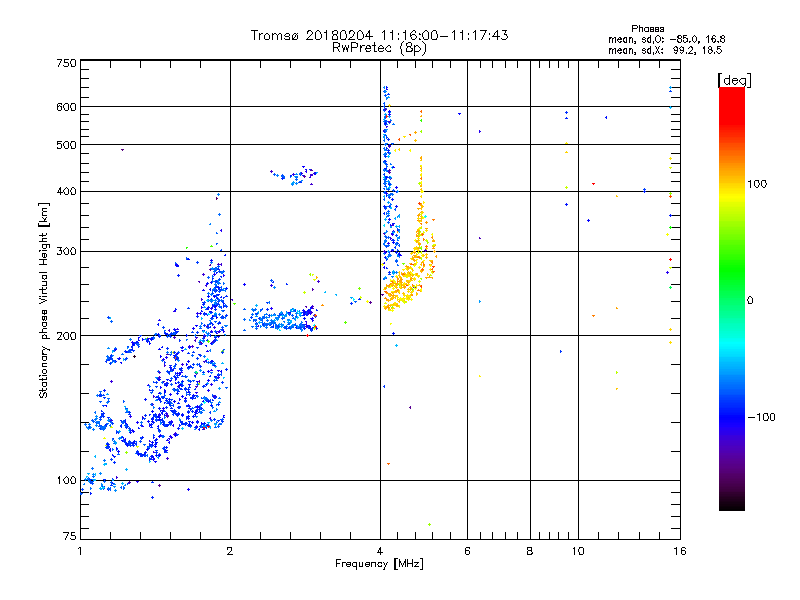Click the x-axis label '1'
800x600 pixels.
point(80,551)
